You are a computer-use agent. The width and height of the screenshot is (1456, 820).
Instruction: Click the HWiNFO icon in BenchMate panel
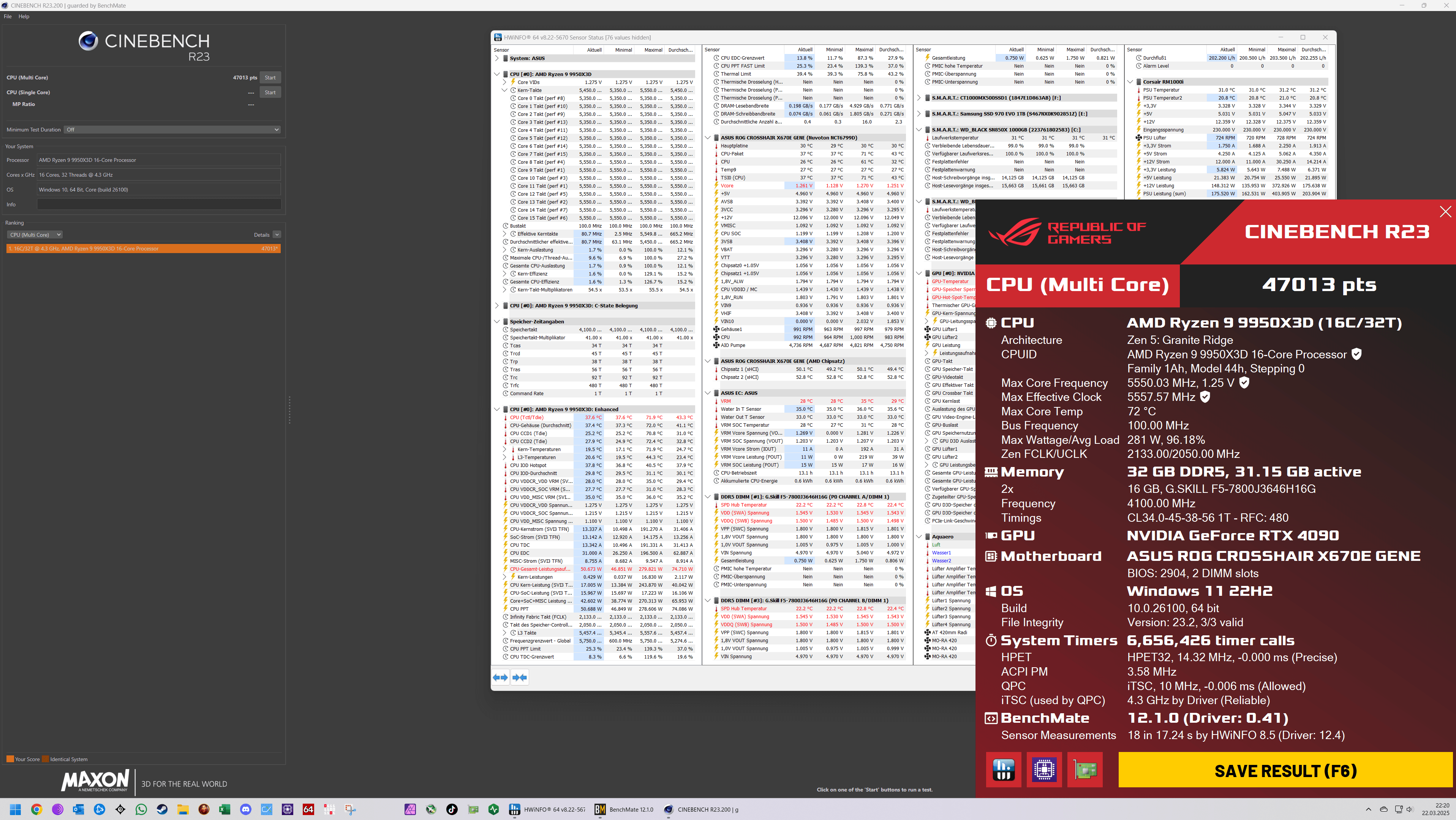coord(1003,770)
